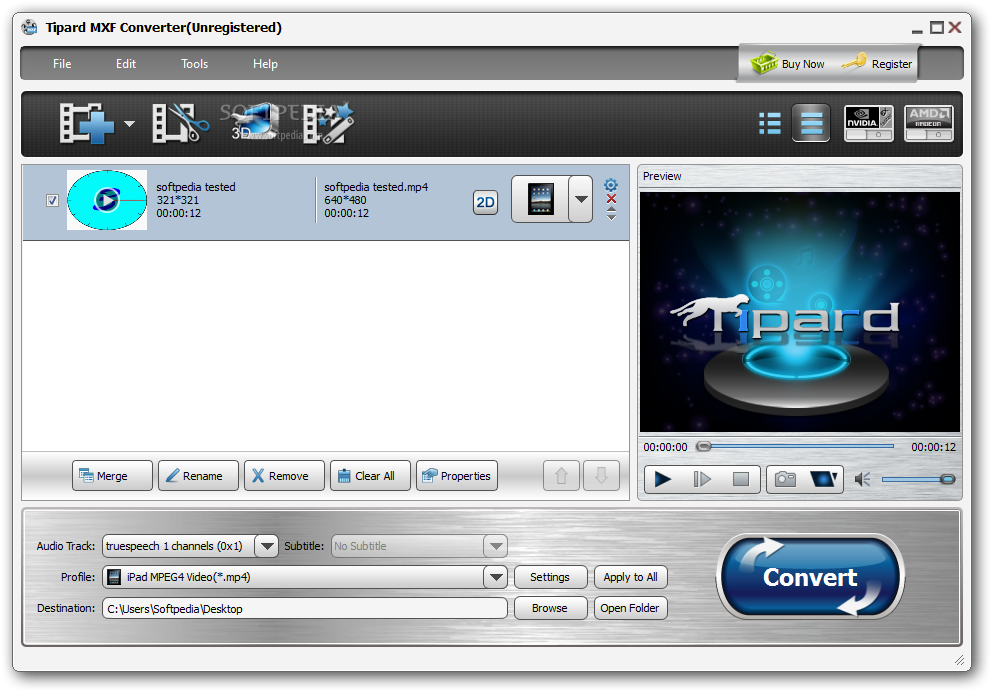Click the output resolution 640*480 text

click(345, 200)
